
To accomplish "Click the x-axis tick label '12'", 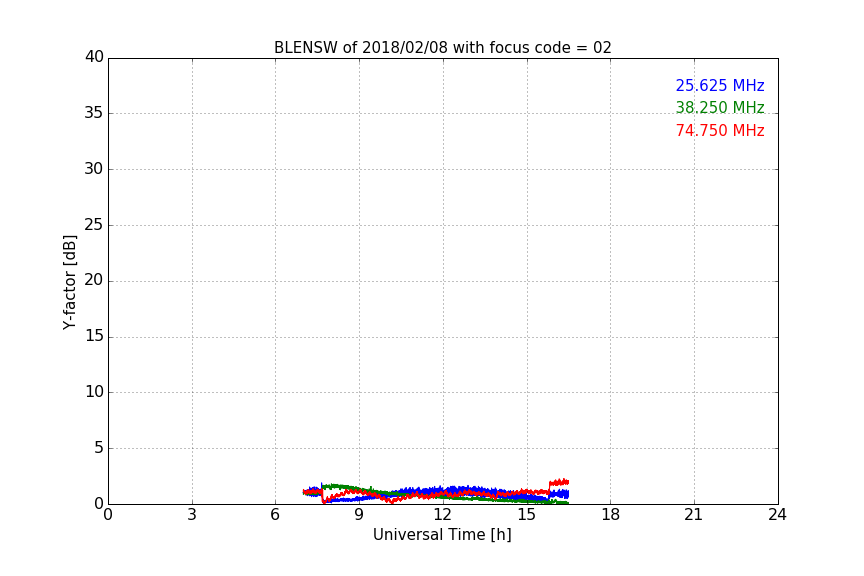I will (x=442, y=515).
